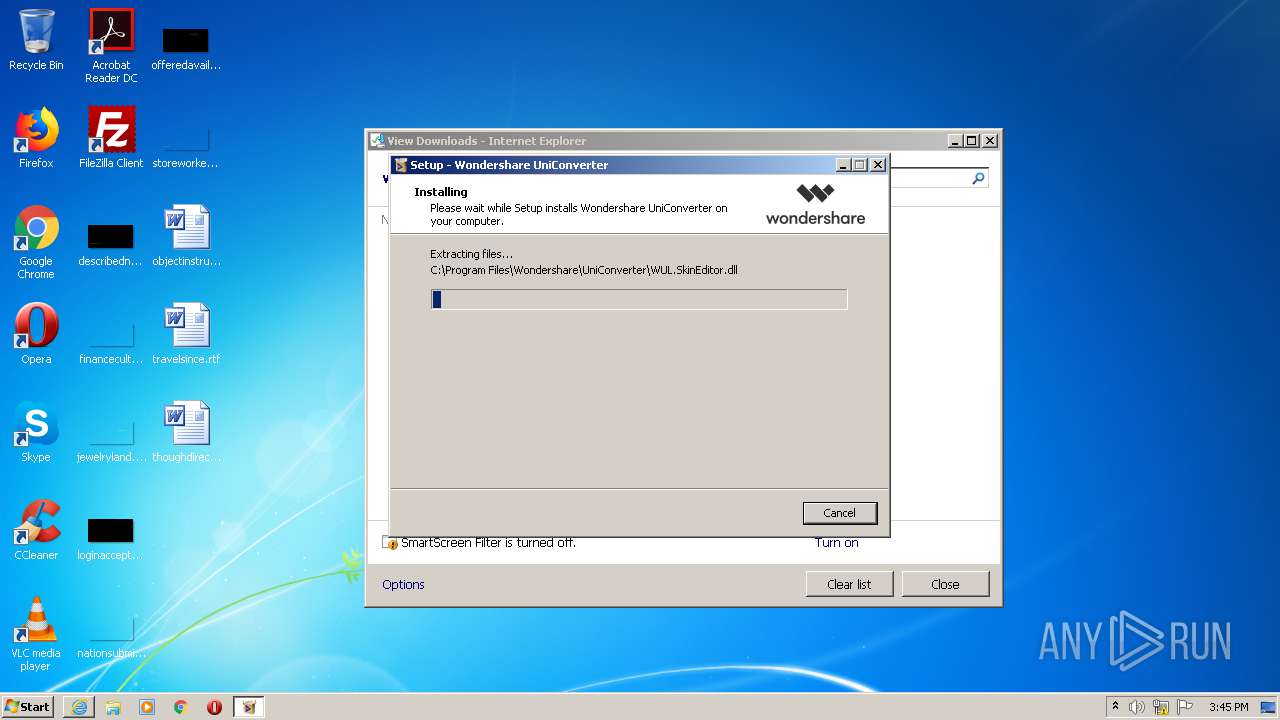Open VLC media player shortcut
The height and width of the screenshot is (720, 1280).
(36, 634)
